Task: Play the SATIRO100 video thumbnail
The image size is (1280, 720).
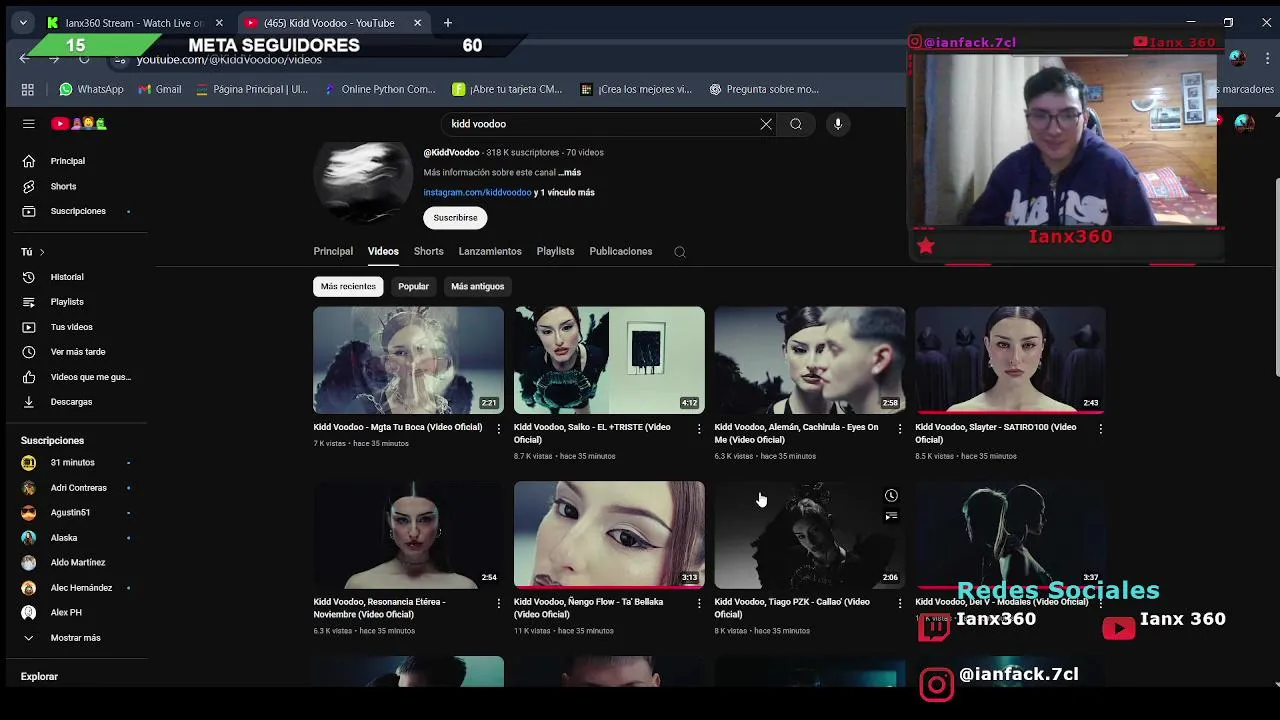Action: coord(1010,360)
